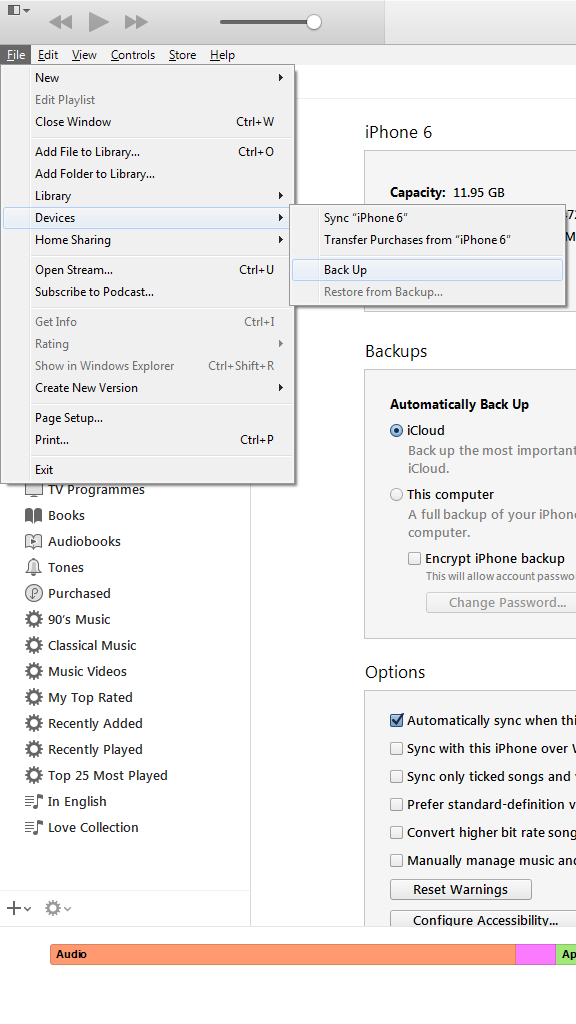Open the View menu
The image size is (576, 1024).
(84, 55)
